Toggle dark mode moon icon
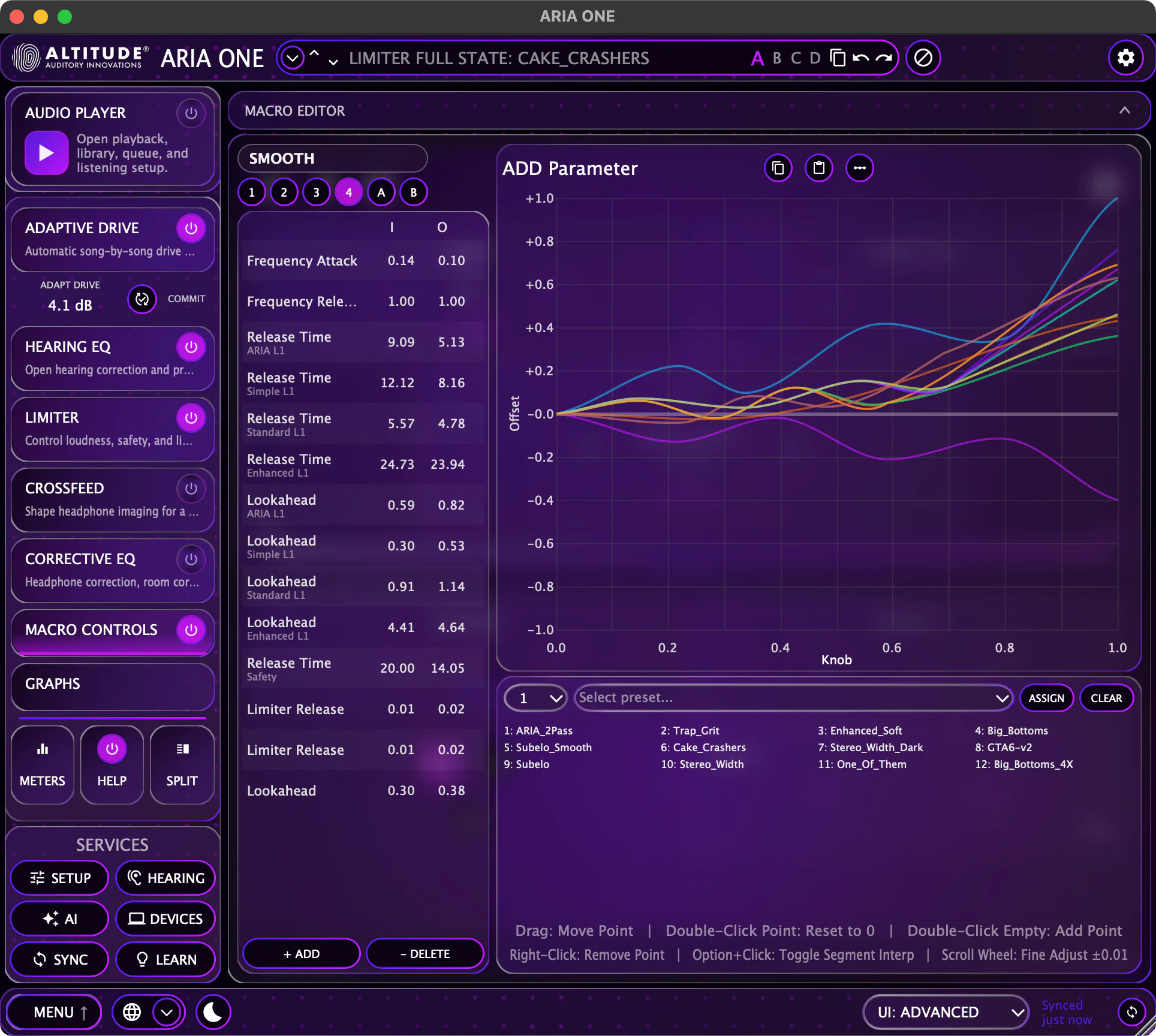Image resolution: width=1156 pixels, height=1036 pixels. (212, 1012)
